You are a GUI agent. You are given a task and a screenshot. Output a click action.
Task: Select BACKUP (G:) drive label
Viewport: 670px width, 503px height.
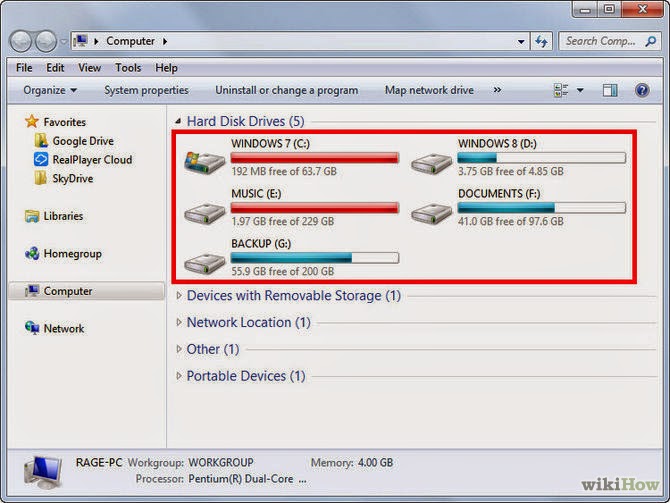click(261, 244)
